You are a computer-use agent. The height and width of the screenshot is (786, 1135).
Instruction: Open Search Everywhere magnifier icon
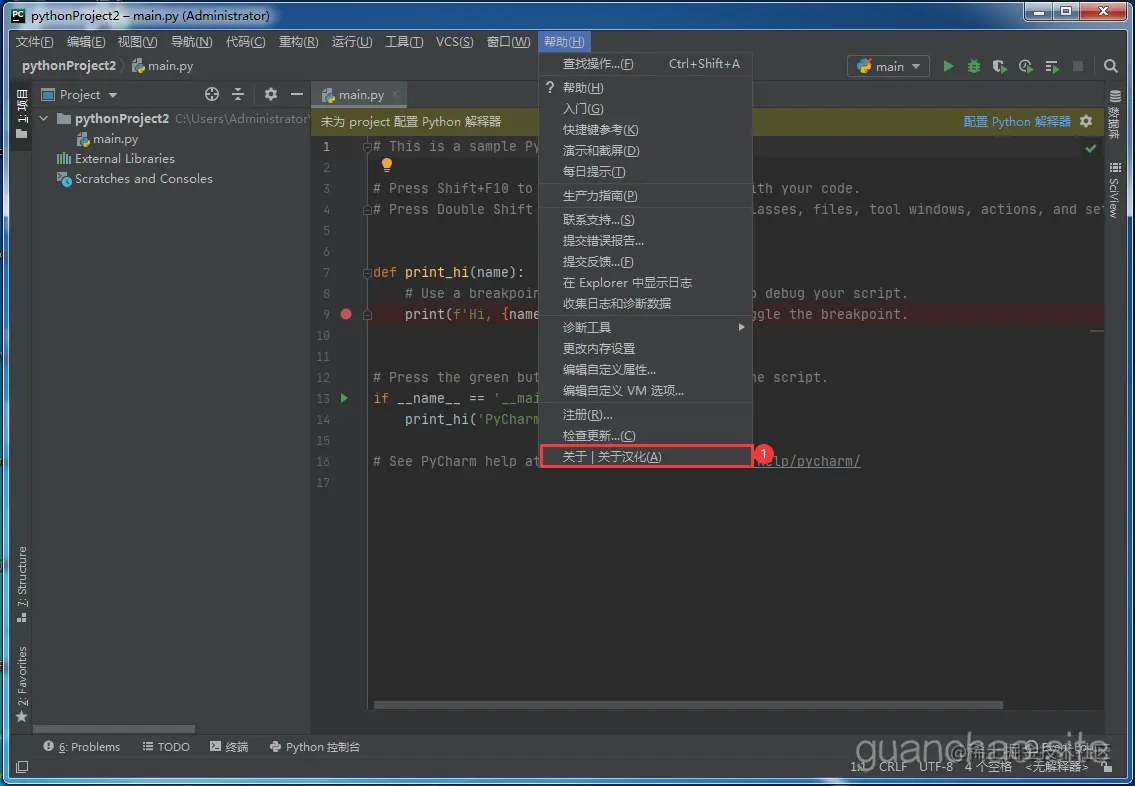coord(1110,66)
